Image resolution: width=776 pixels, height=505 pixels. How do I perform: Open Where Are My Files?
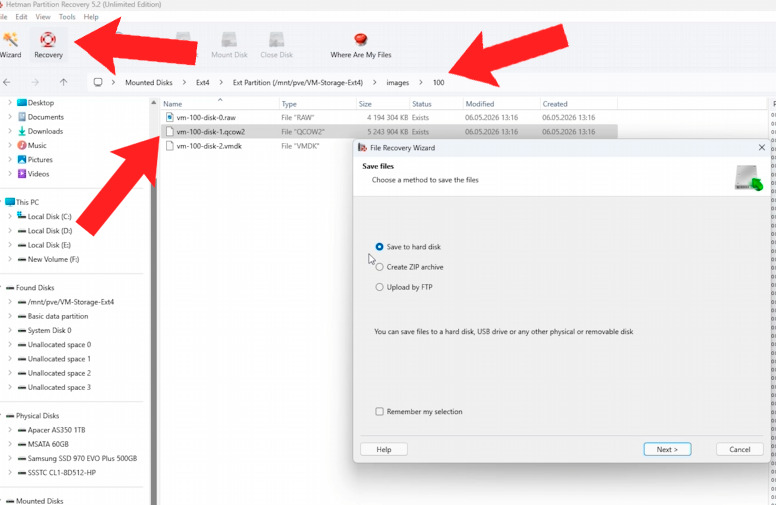[361, 45]
